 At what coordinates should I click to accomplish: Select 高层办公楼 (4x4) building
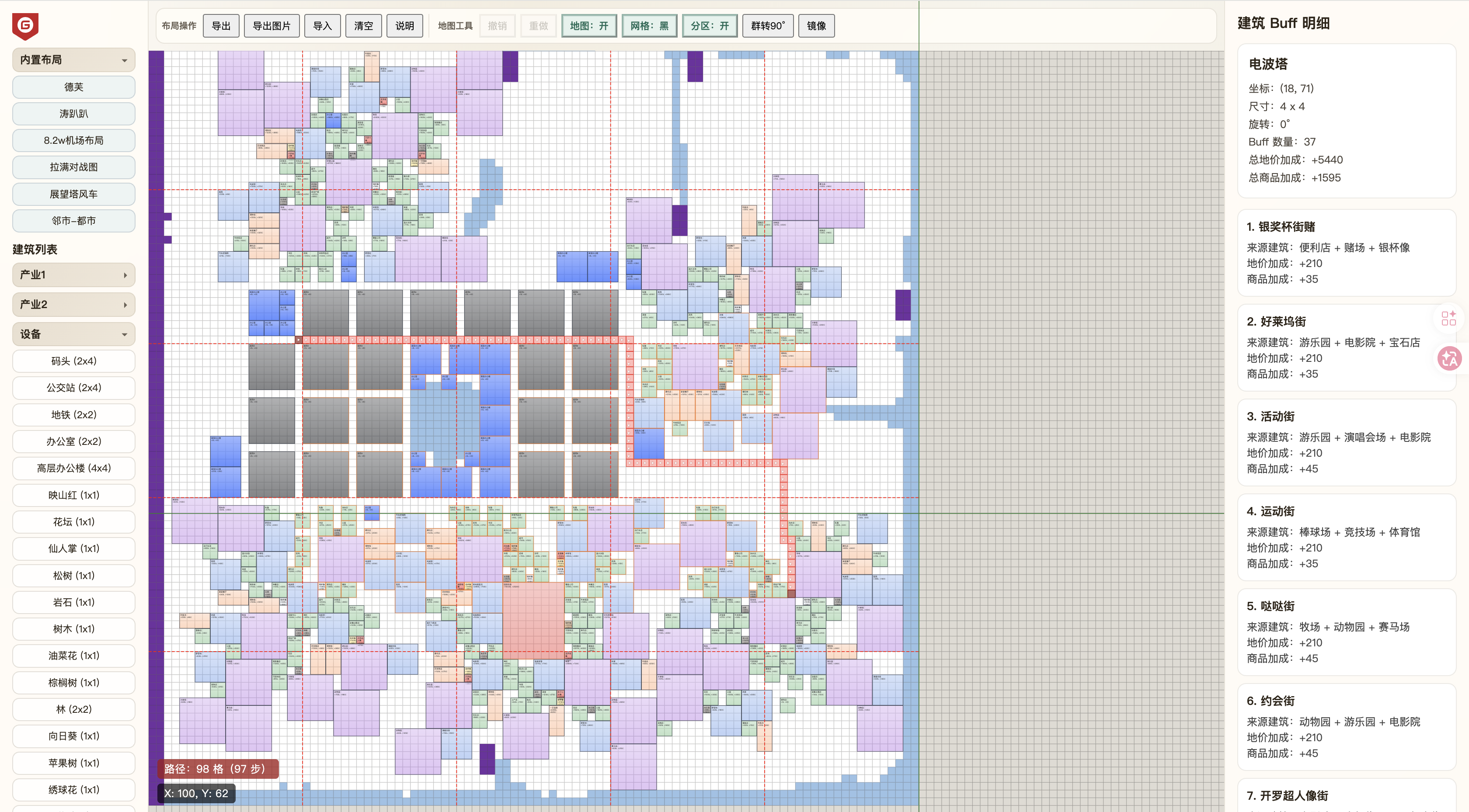[73, 468]
